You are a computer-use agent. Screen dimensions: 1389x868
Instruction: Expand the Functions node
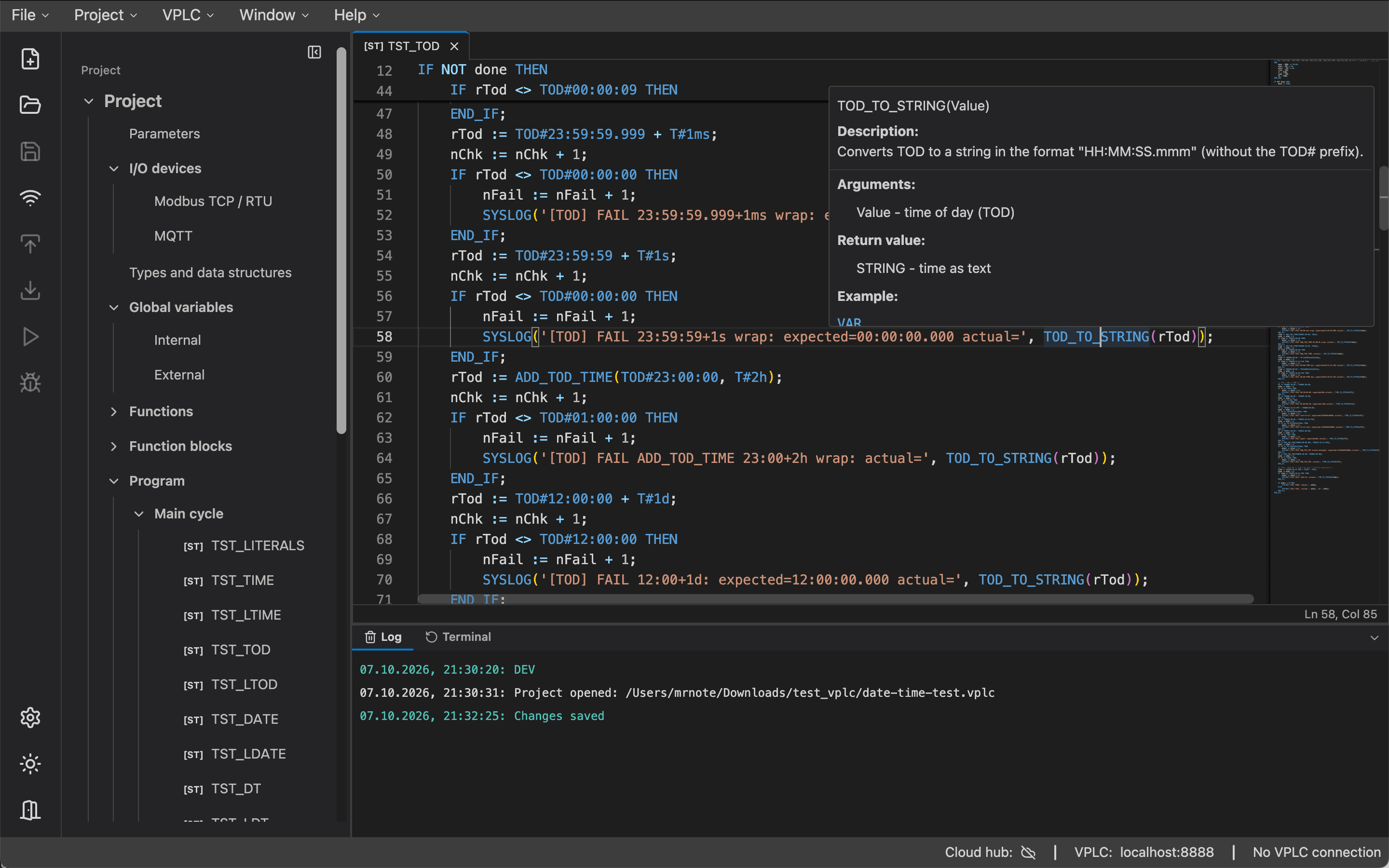pos(114,412)
